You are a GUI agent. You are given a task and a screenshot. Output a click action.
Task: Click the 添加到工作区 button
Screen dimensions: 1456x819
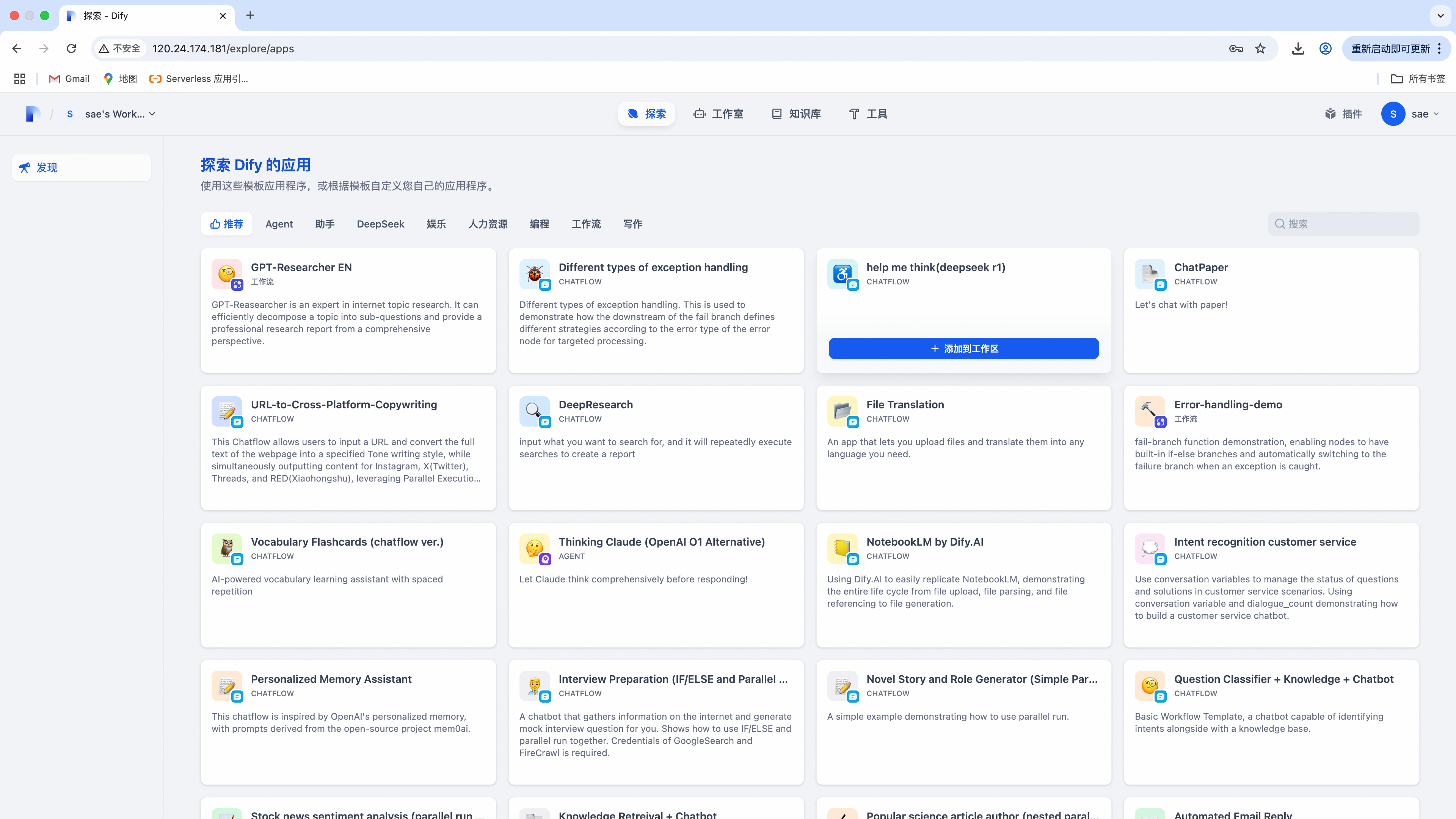click(x=963, y=349)
